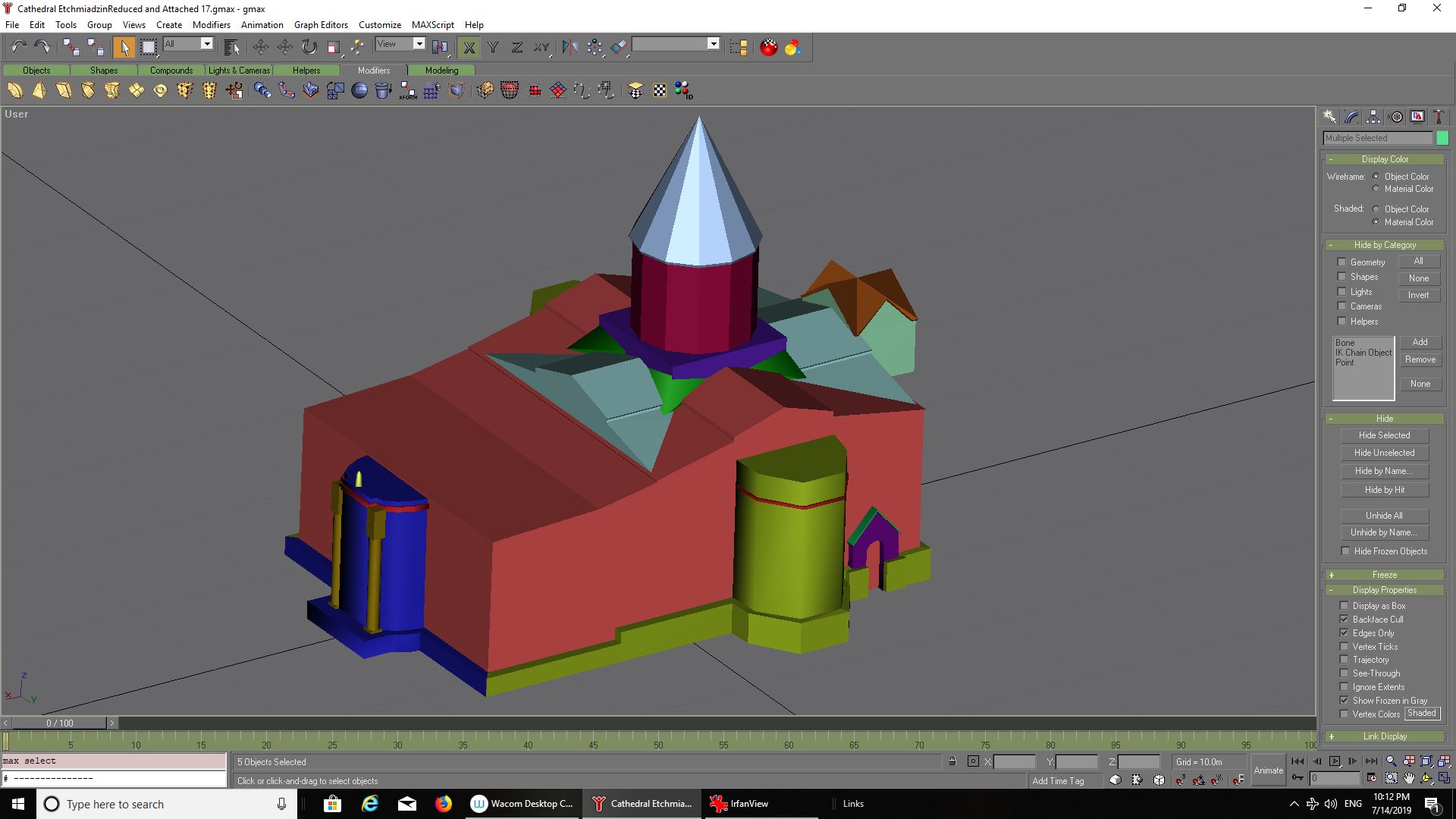
Task: Click the Pan hand viewport icon
Action: pyautogui.click(x=1409, y=778)
